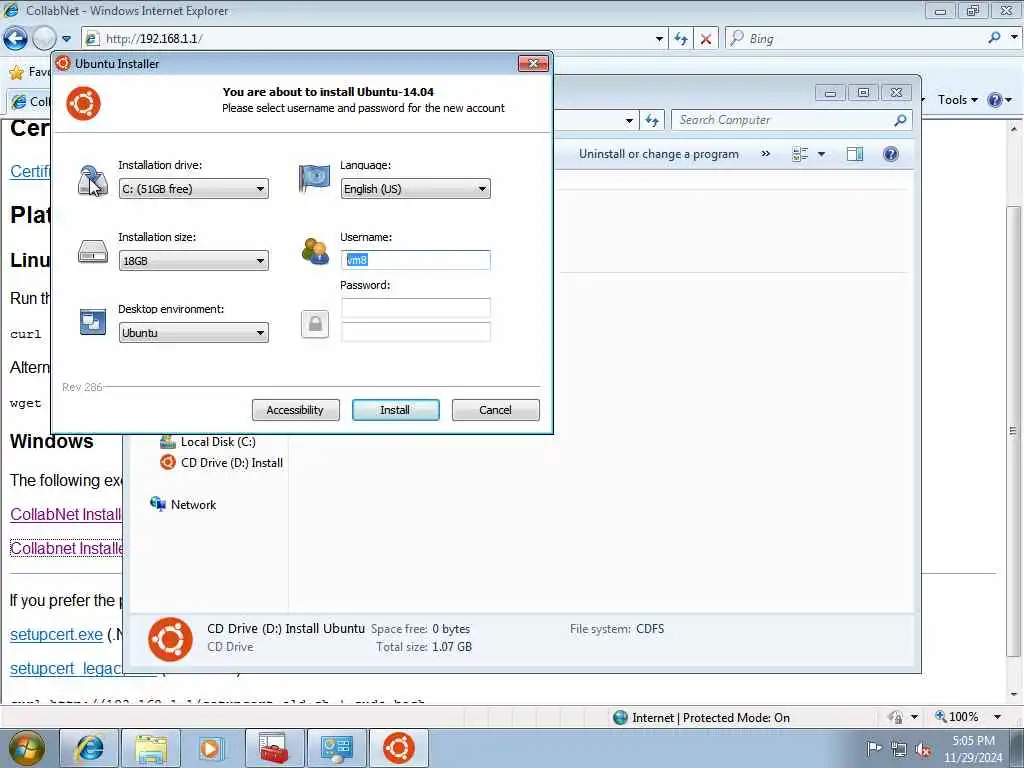Click the Windows Start button
This screenshot has width=1024, height=768.
[26, 748]
